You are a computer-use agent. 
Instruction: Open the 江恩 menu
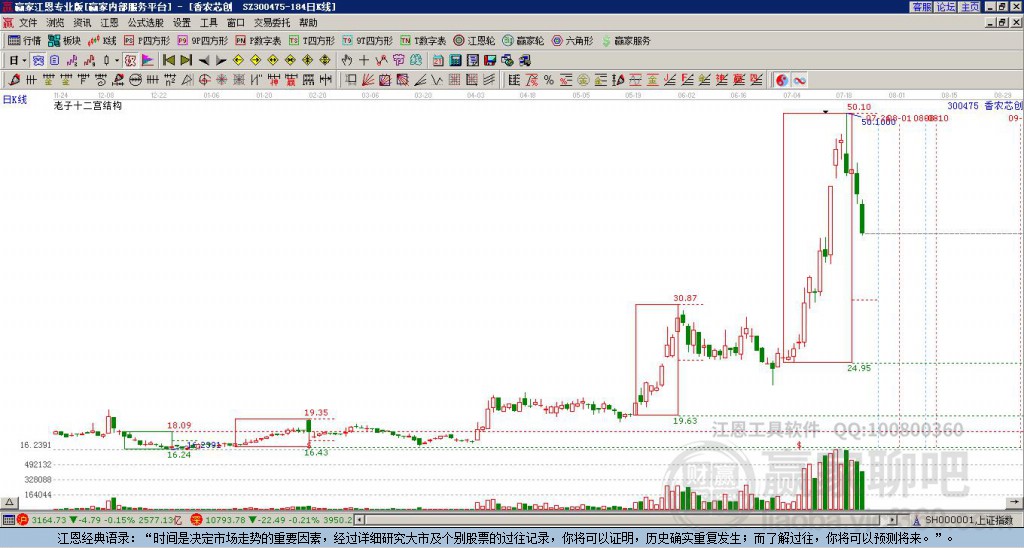(x=110, y=23)
